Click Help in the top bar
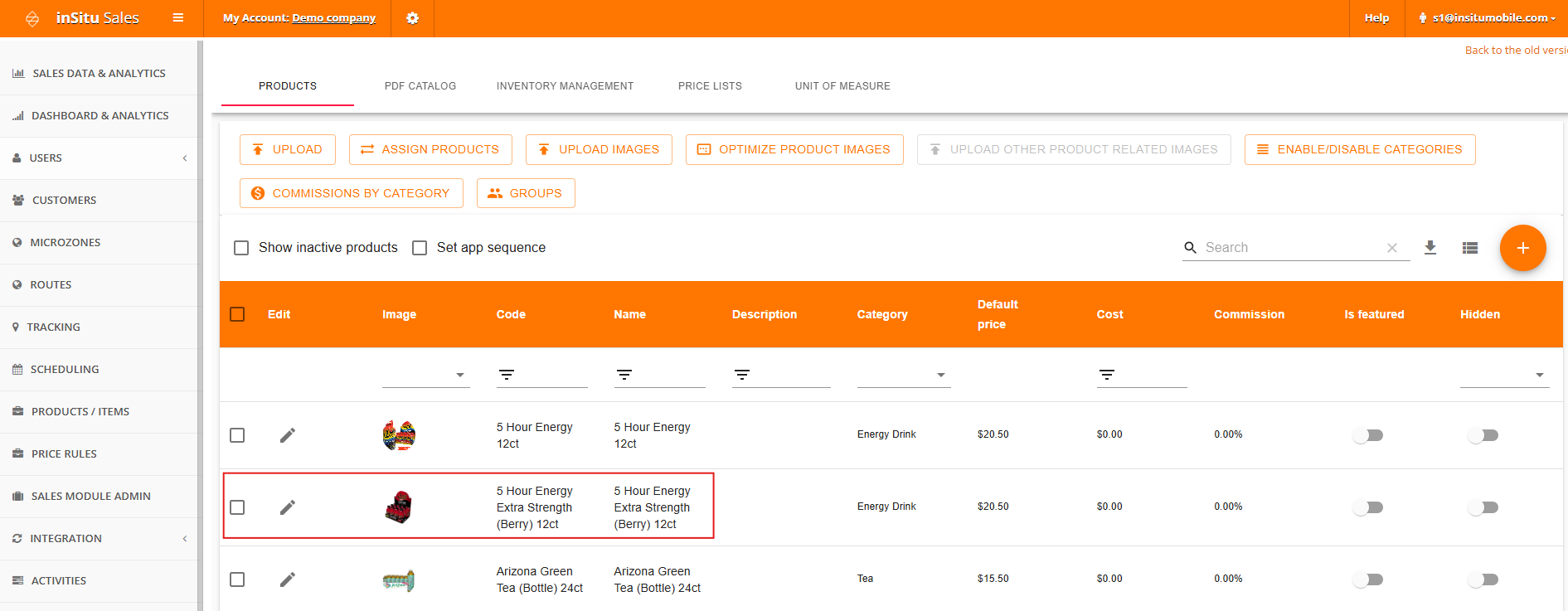1568x611 pixels. click(1377, 18)
